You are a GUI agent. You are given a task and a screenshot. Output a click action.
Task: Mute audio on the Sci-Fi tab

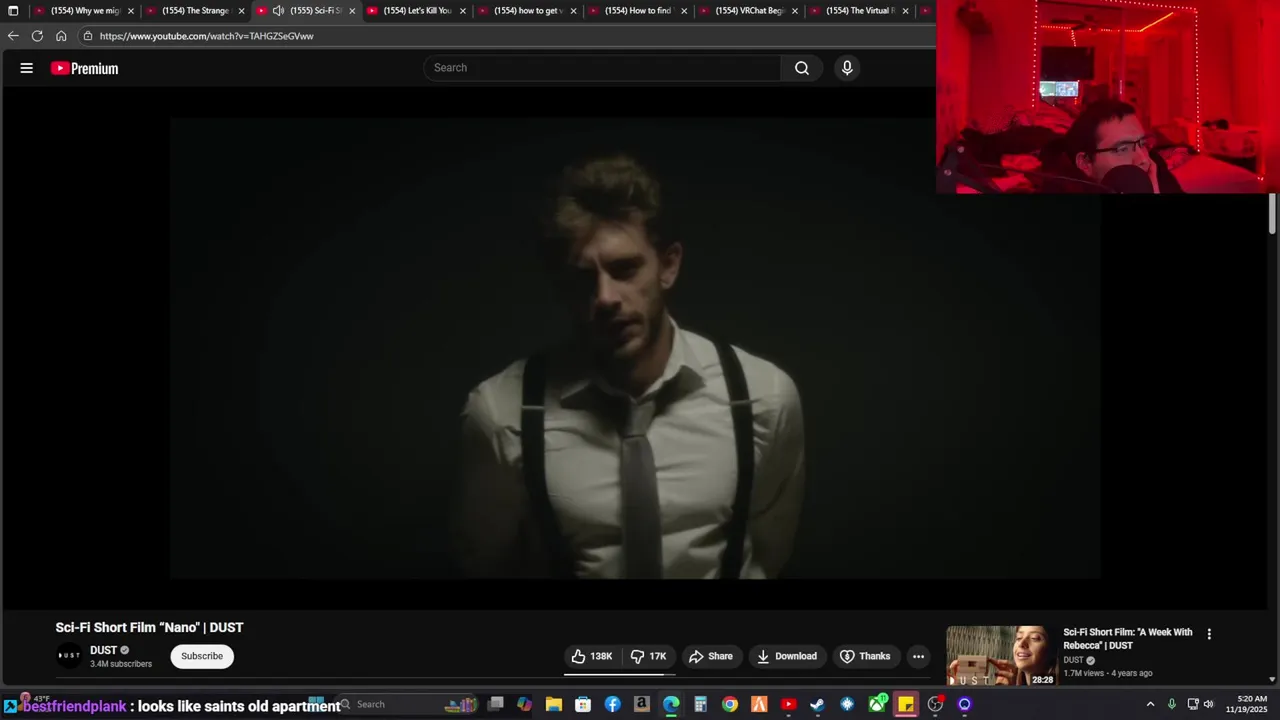point(278,11)
